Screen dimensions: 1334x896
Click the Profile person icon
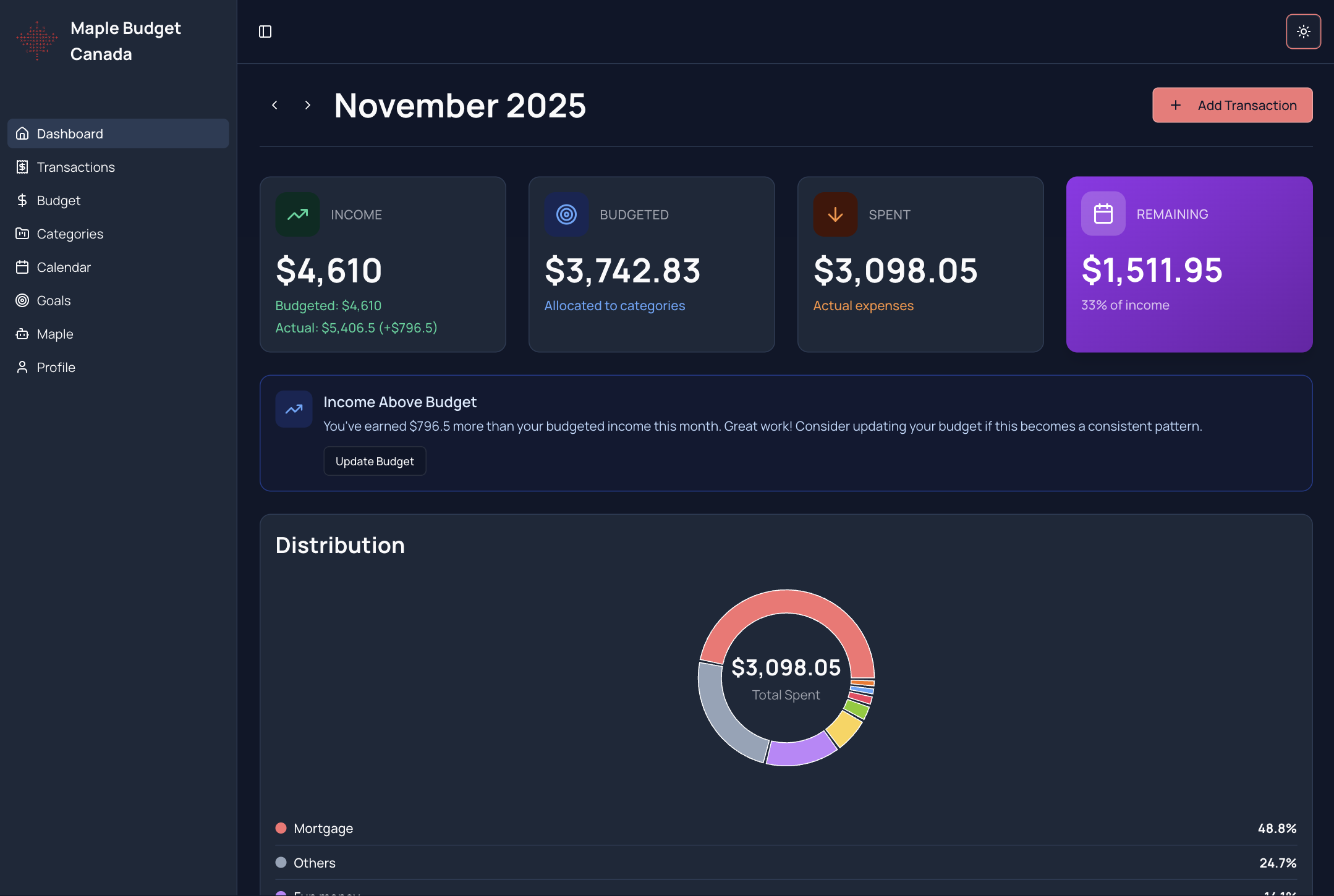pyautogui.click(x=23, y=367)
